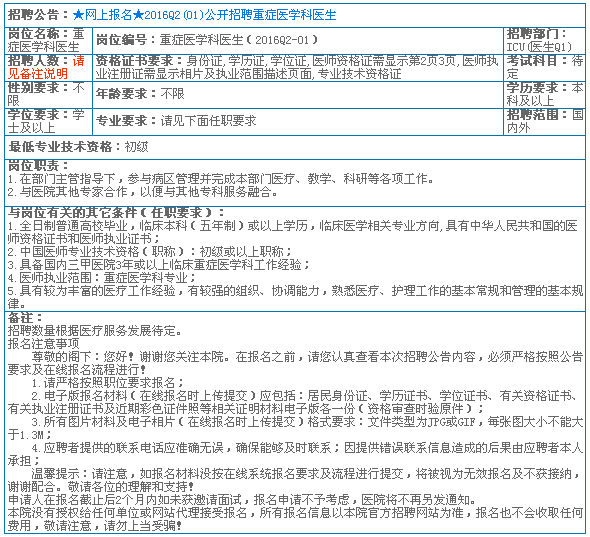Select the 资格证书要求 description cell

pos(298,68)
